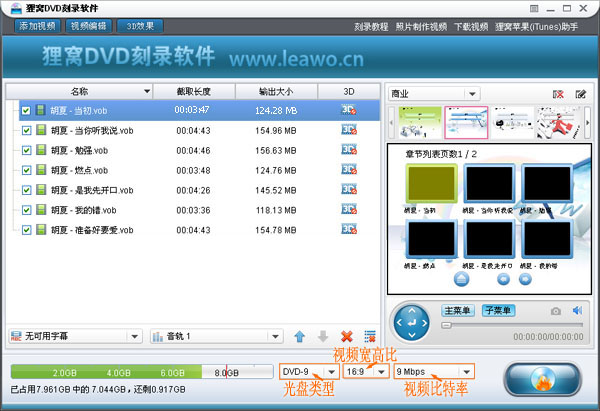Toggle 3D icon for 胡夏 - 勉强.vob
The width and height of the screenshot is (600, 411).
coord(349,150)
